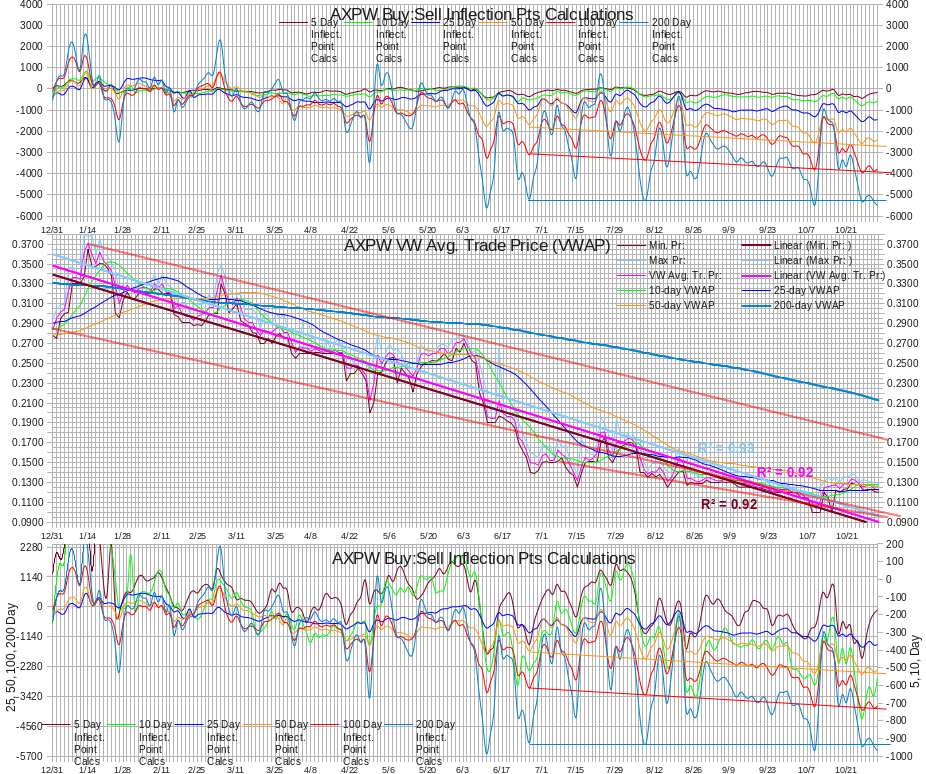
Task: Click the top chart title 'AXPW Buy:Sell Inflection Pts Calculations'
Action: [481, 14]
